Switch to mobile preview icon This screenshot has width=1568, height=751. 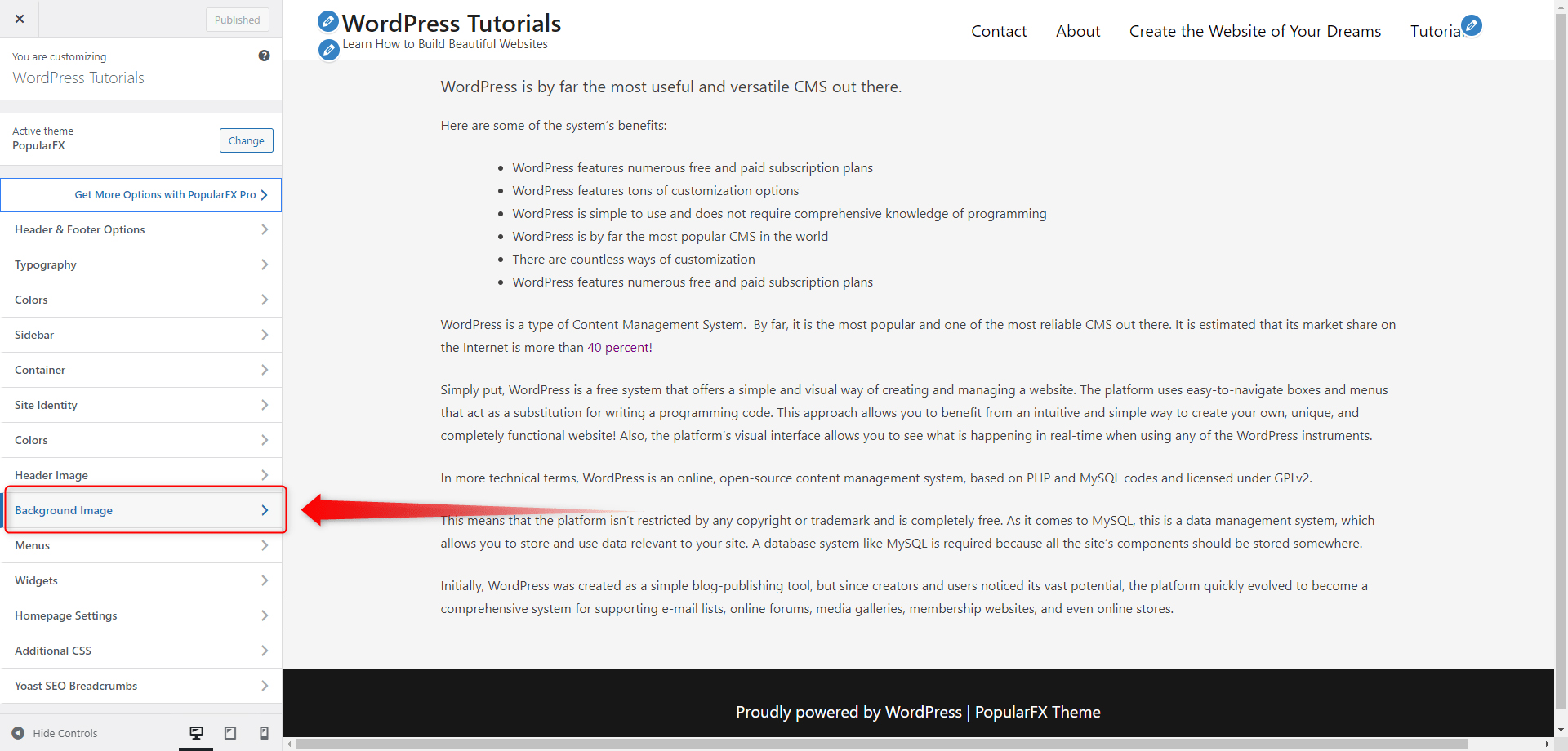click(x=264, y=733)
